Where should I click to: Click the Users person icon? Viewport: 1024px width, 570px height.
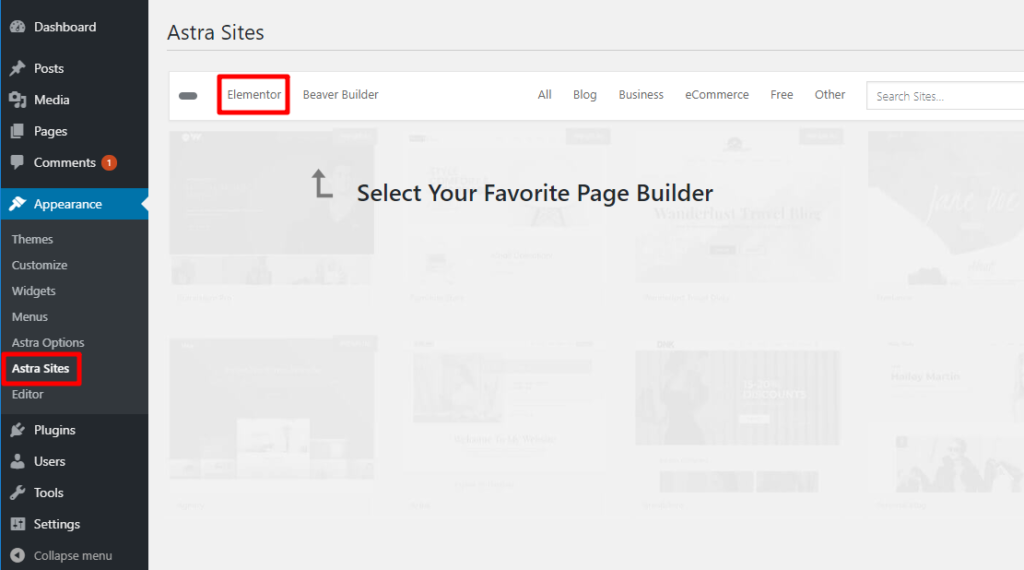(18, 461)
